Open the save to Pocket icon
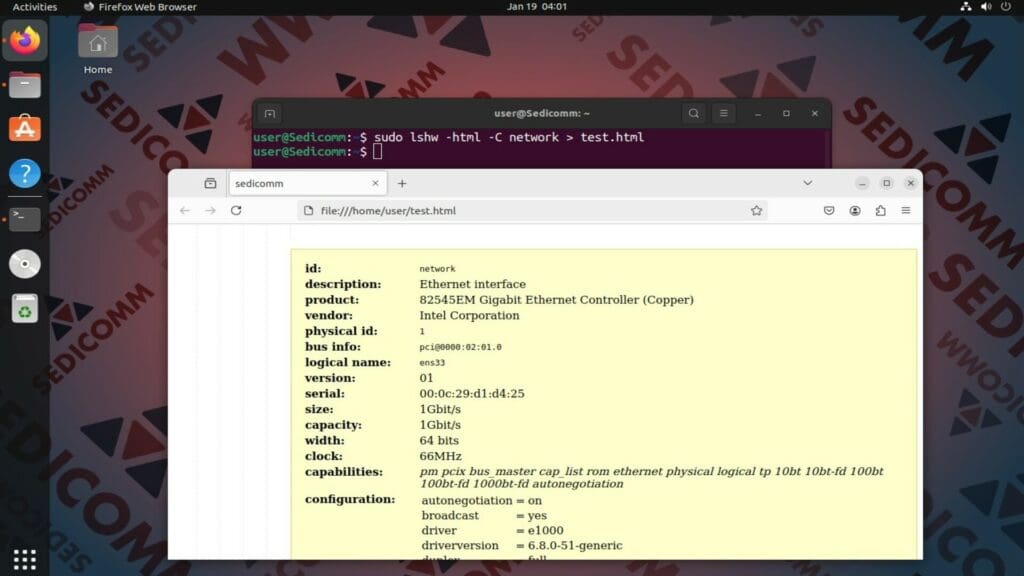 [829, 211]
